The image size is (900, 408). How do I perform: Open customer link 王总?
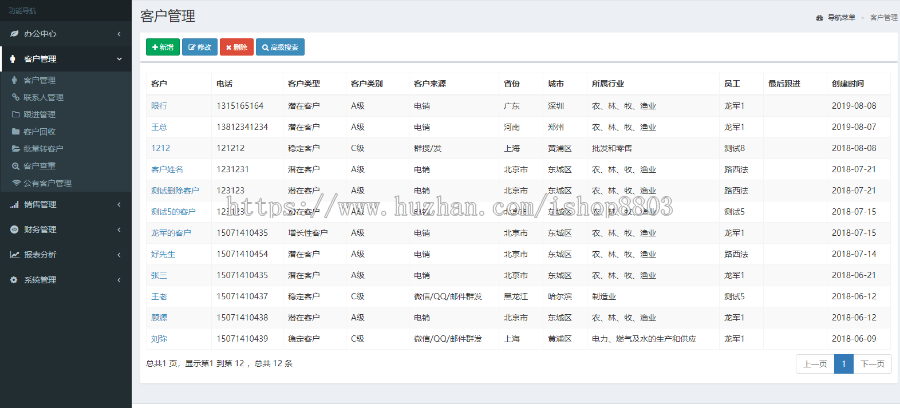point(159,127)
